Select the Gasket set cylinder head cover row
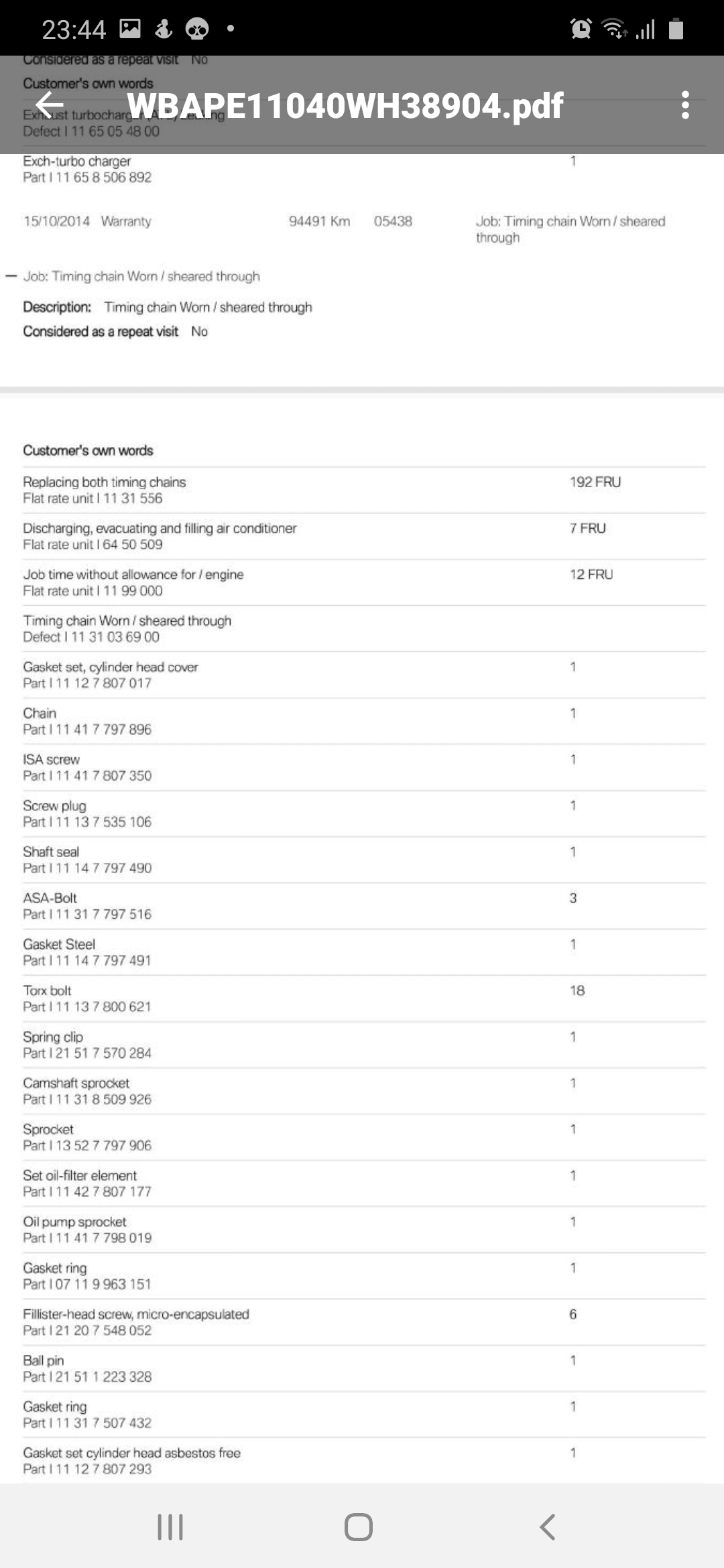 [x=362, y=675]
